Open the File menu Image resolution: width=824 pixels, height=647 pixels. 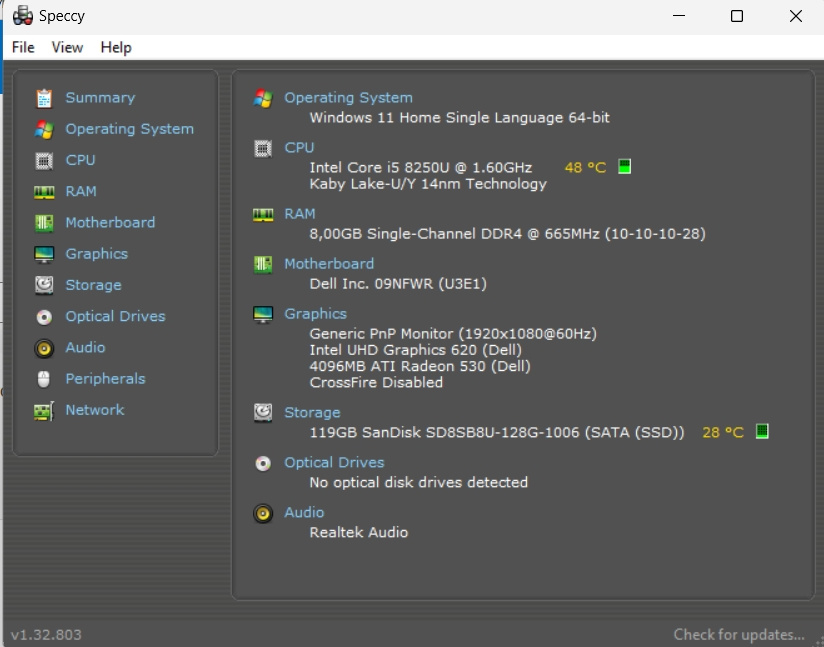(x=23, y=47)
